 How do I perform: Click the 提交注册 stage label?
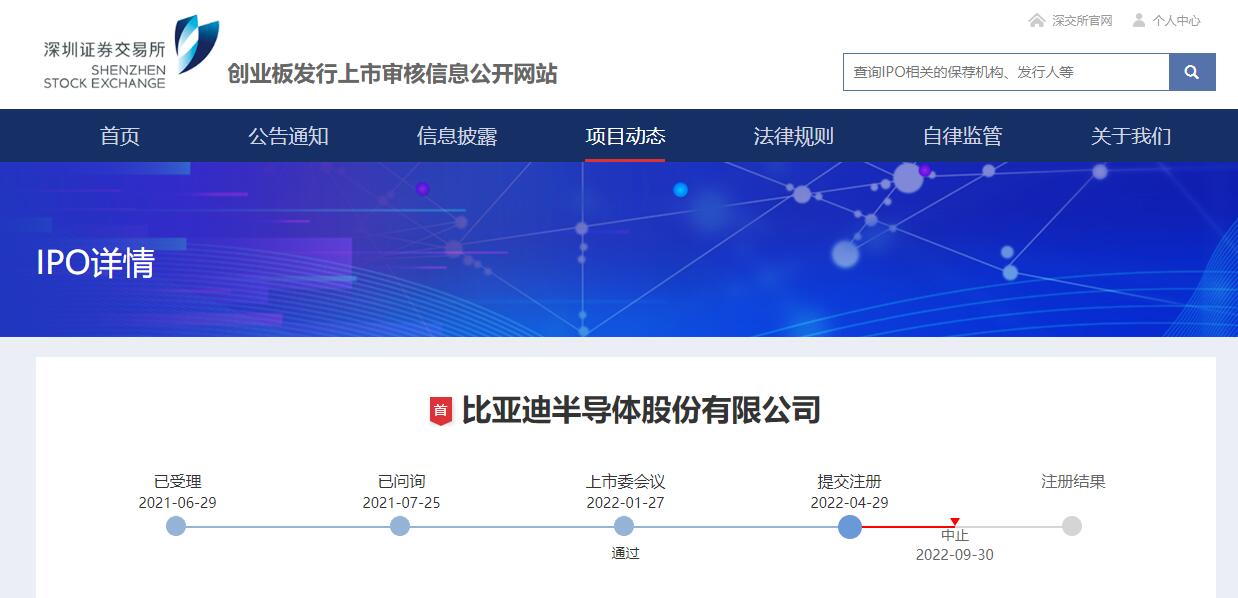(849, 482)
